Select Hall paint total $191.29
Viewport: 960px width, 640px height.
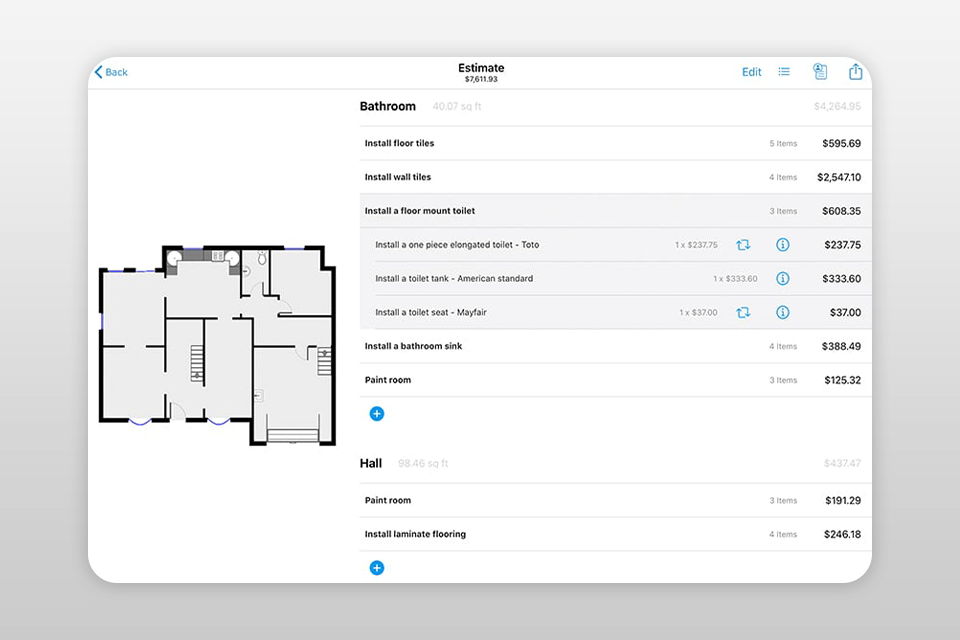pos(843,500)
